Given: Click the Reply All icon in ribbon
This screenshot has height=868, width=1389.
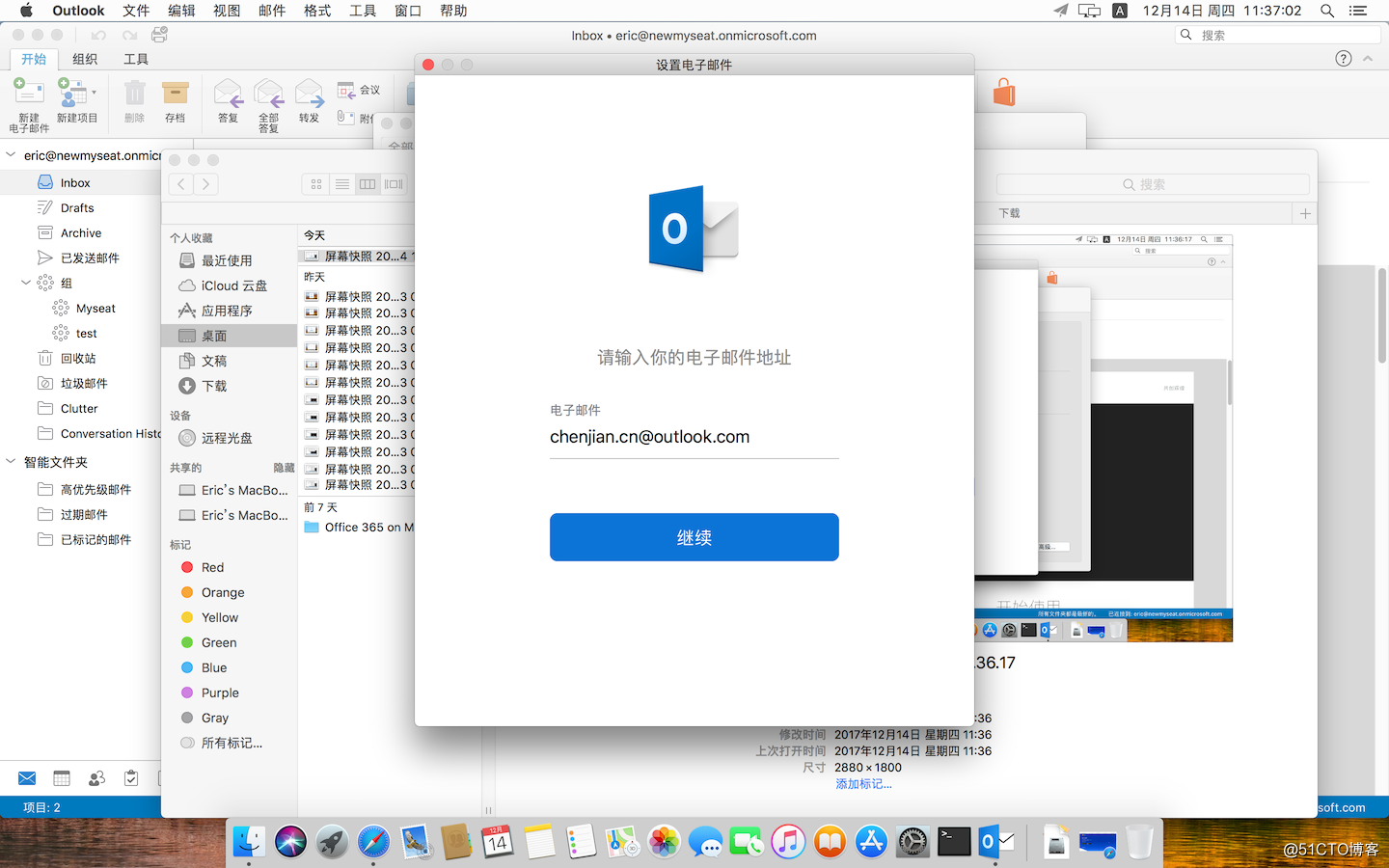Looking at the screenshot, I should (x=268, y=94).
